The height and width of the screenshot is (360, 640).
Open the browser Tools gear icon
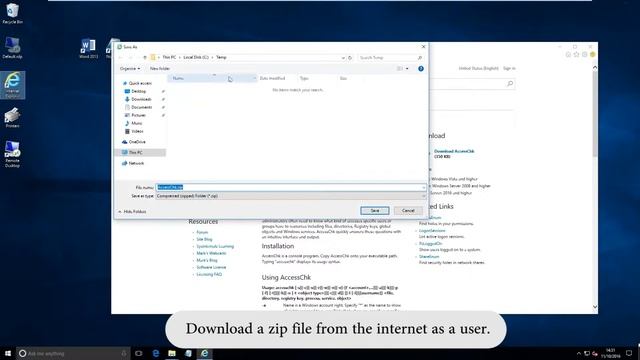[x=584, y=54]
